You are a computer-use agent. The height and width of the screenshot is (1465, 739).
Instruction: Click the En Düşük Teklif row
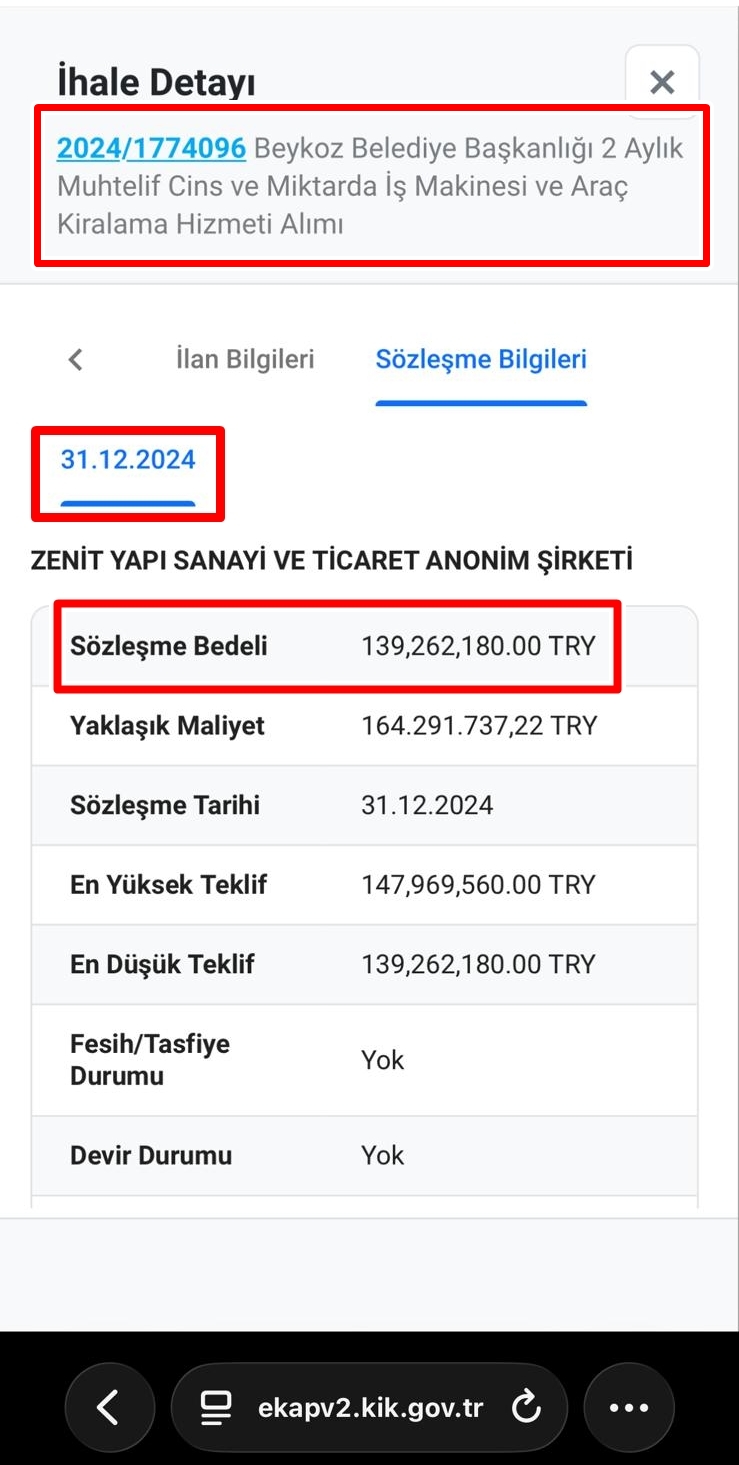tap(364, 965)
